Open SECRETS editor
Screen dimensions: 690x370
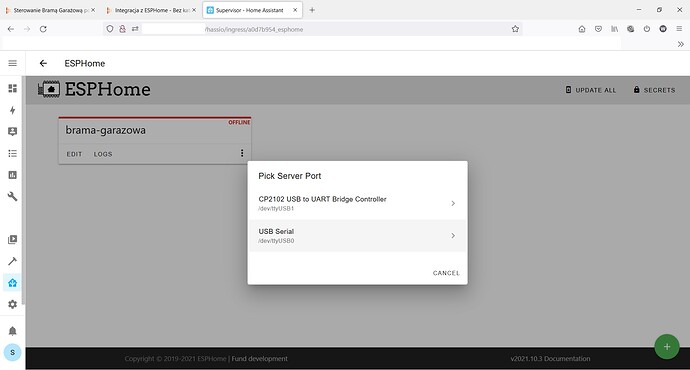pos(654,90)
